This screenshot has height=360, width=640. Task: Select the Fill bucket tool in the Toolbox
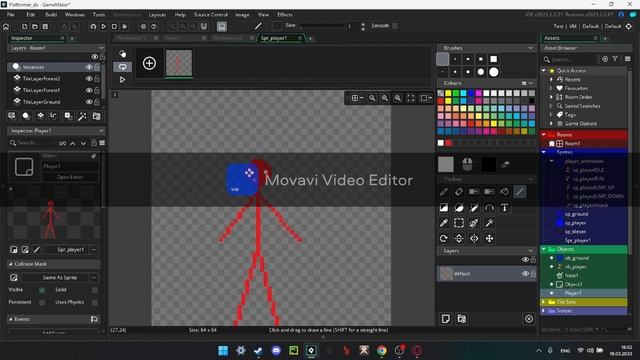click(x=504, y=192)
